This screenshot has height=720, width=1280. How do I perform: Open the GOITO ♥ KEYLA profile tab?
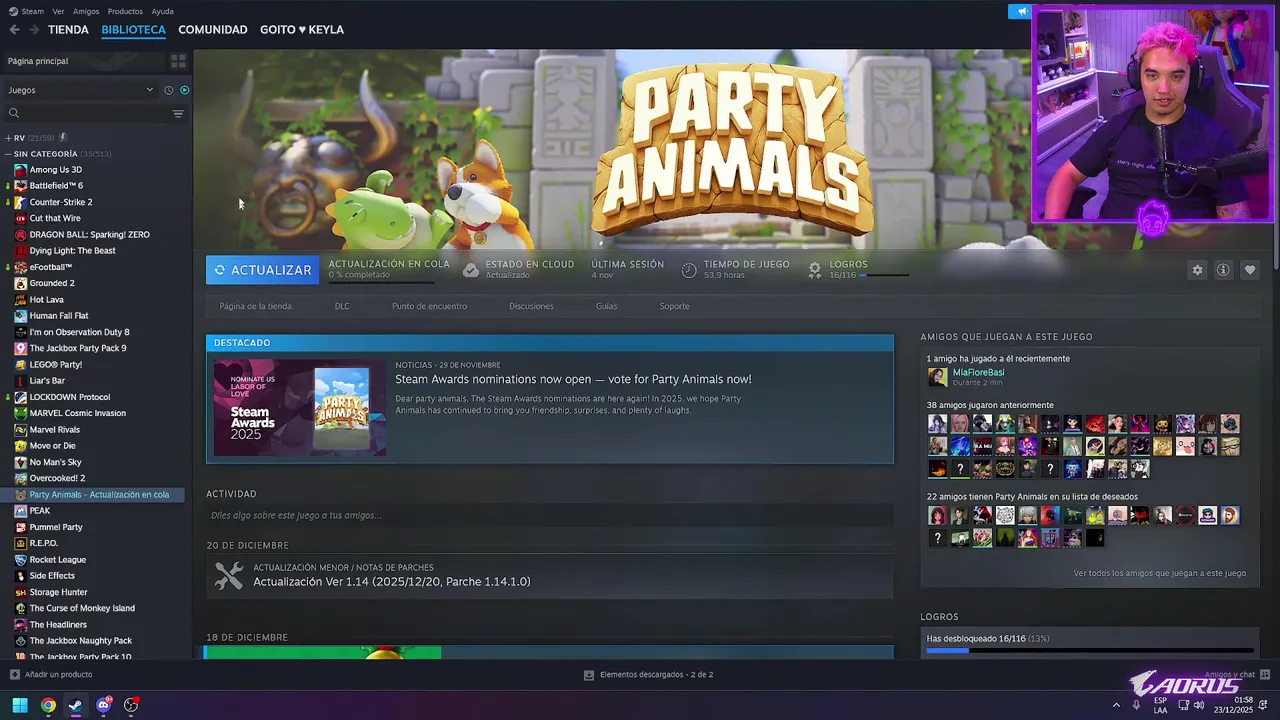click(302, 30)
